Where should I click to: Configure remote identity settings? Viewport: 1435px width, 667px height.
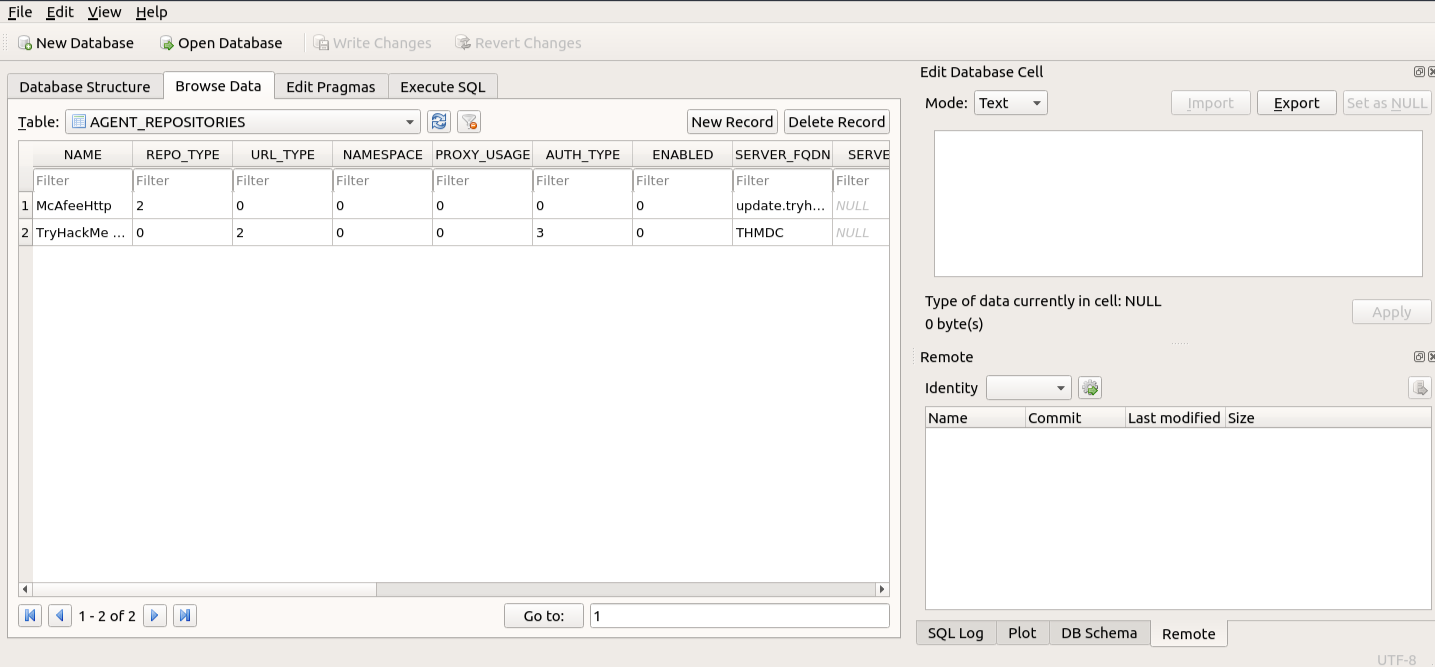point(1090,387)
